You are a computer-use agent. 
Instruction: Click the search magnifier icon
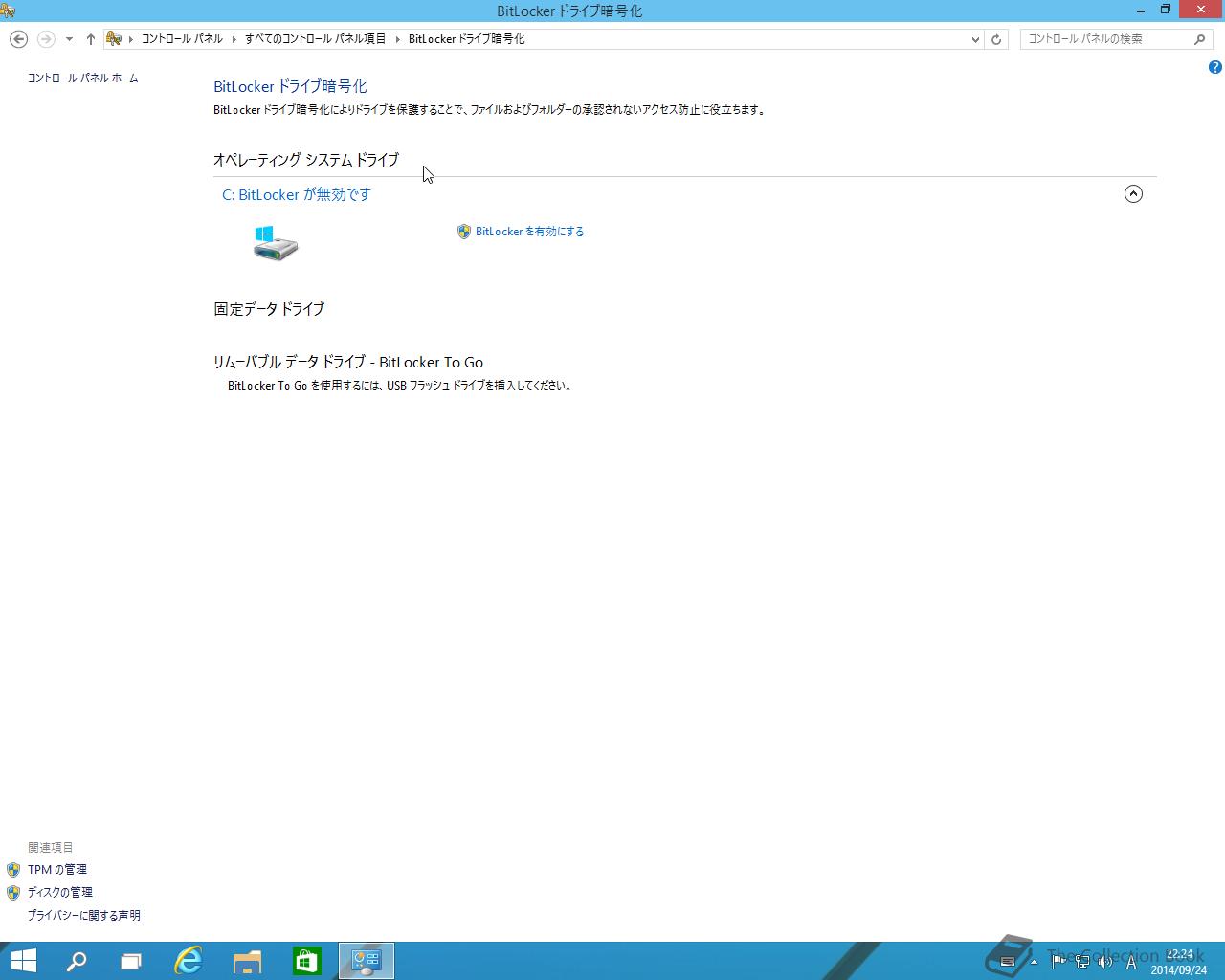1200,39
